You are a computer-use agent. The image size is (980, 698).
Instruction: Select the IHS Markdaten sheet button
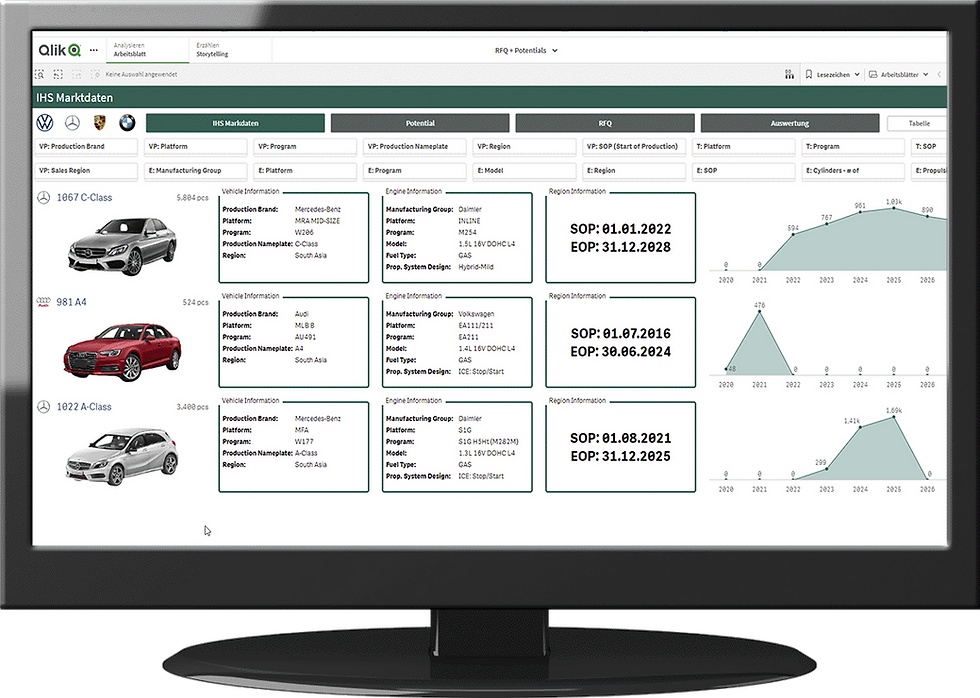tap(235, 123)
